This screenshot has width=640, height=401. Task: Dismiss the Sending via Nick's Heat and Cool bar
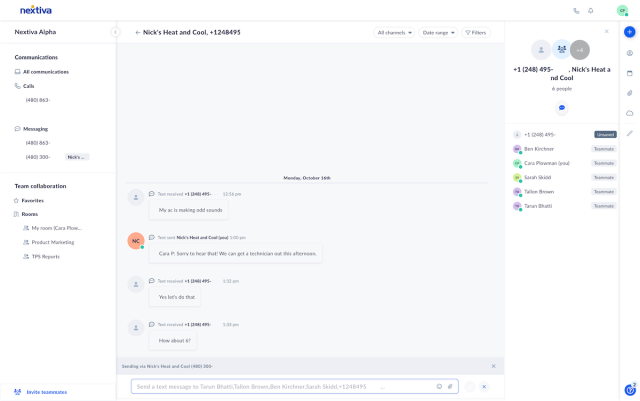click(x=493, y=366)
